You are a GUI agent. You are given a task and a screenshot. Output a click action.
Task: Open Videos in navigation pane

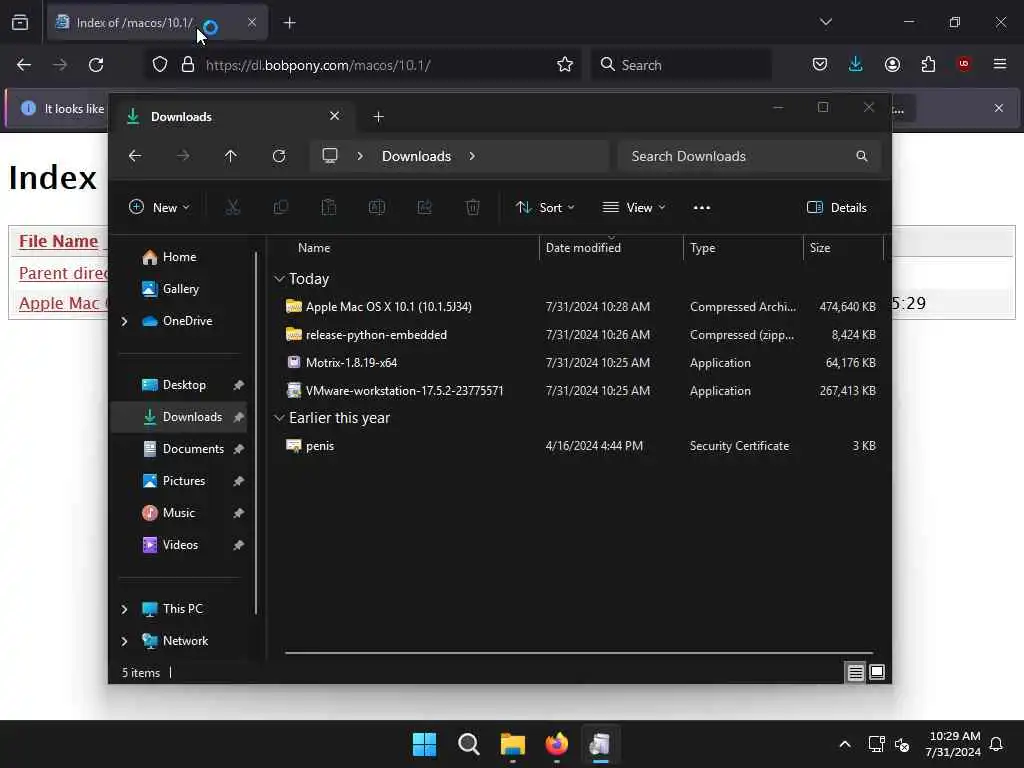(x=180, y=545)
